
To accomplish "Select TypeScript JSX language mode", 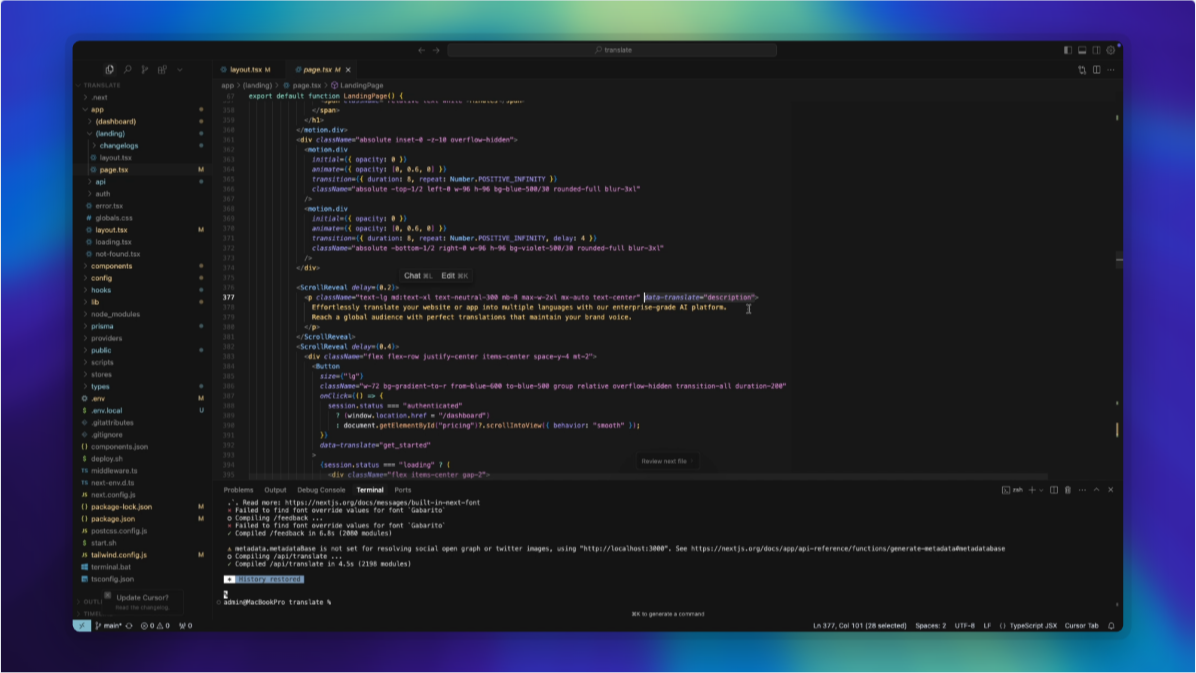I will coord(1033,626).
